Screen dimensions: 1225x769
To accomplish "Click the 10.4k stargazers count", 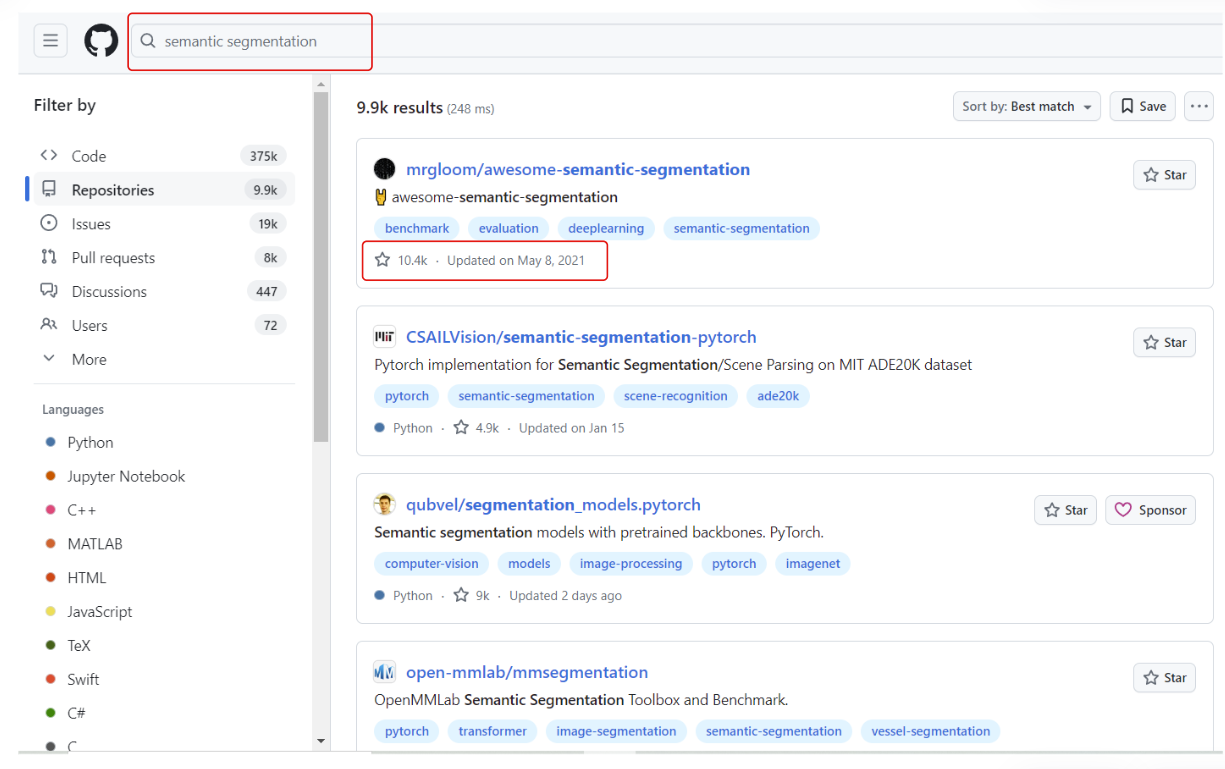I will tap(401, 260).
